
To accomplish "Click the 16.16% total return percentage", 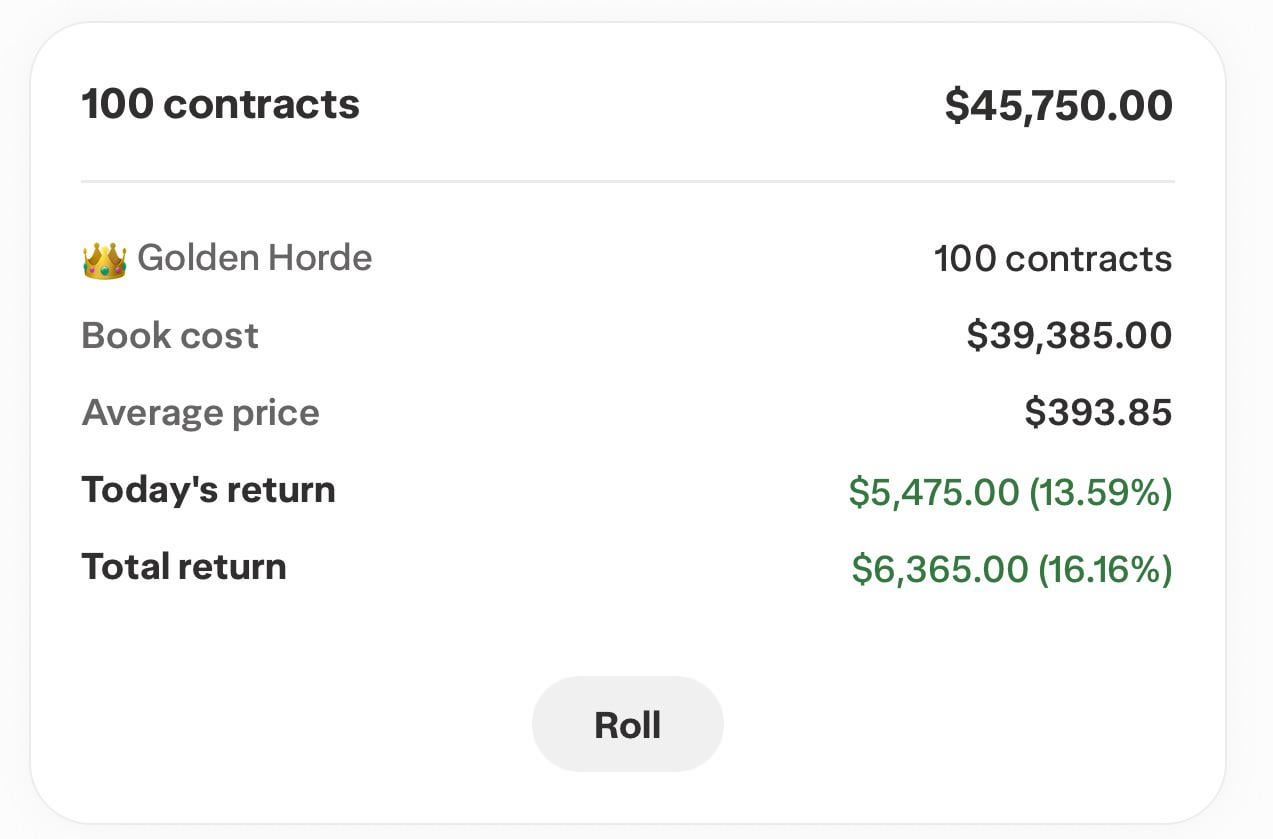I will pos(1105,570).
